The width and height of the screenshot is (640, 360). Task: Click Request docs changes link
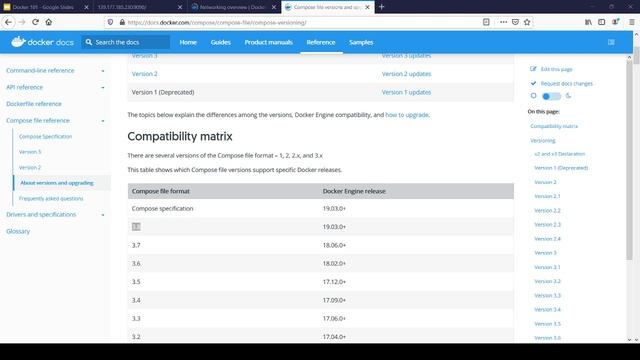(x=567, y=83)
